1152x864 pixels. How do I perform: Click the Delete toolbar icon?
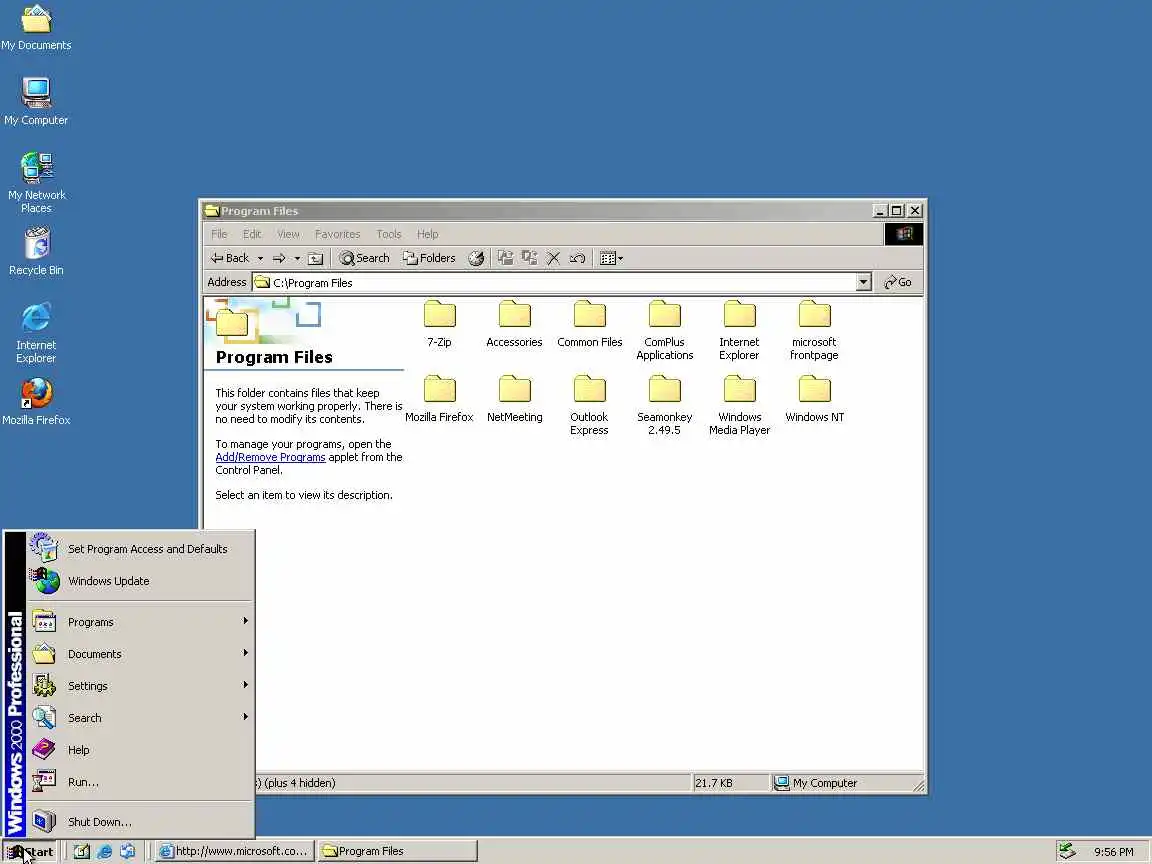click(553, 259)
